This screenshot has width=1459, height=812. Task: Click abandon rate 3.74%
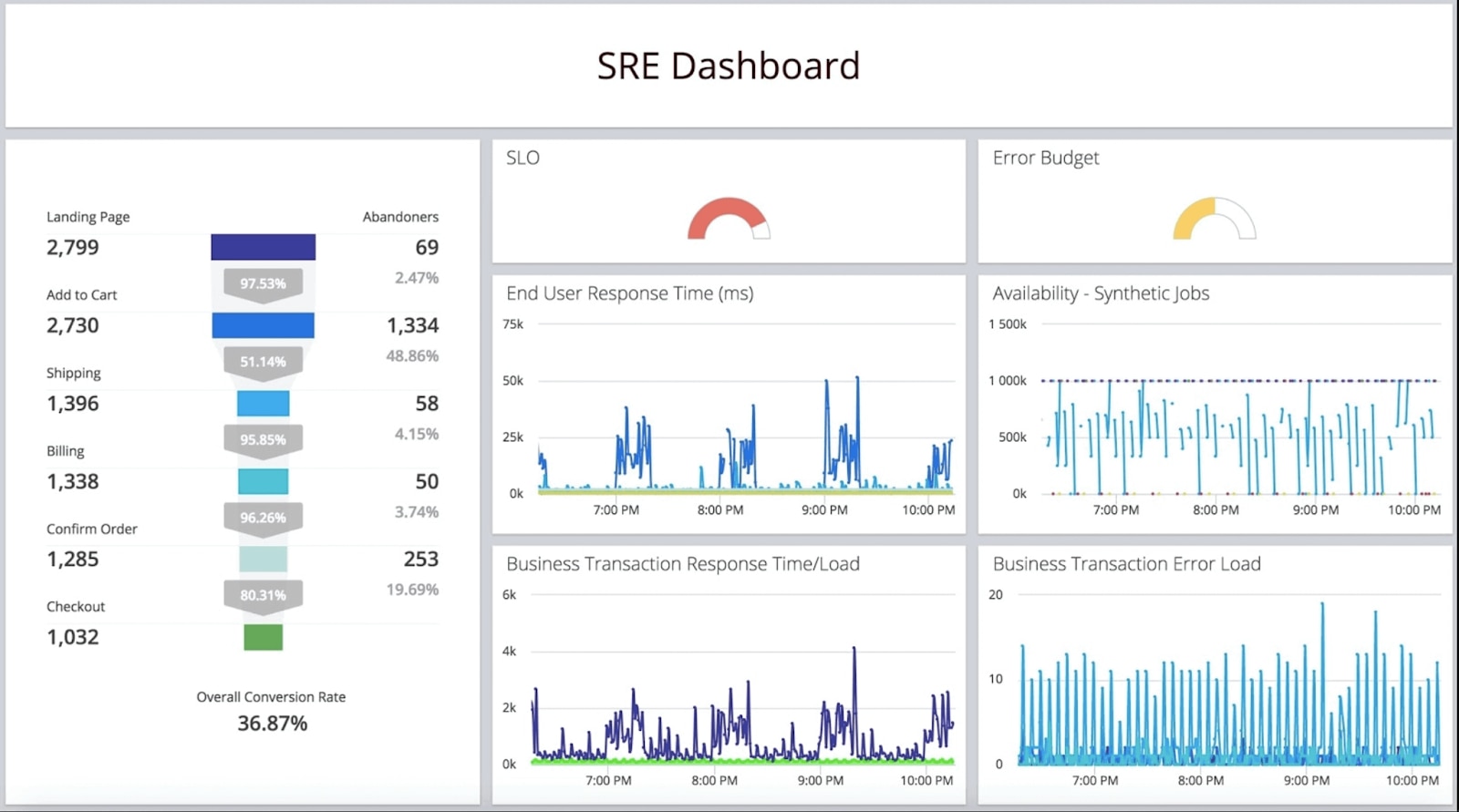pyautogui.click(x=417, y=512)
